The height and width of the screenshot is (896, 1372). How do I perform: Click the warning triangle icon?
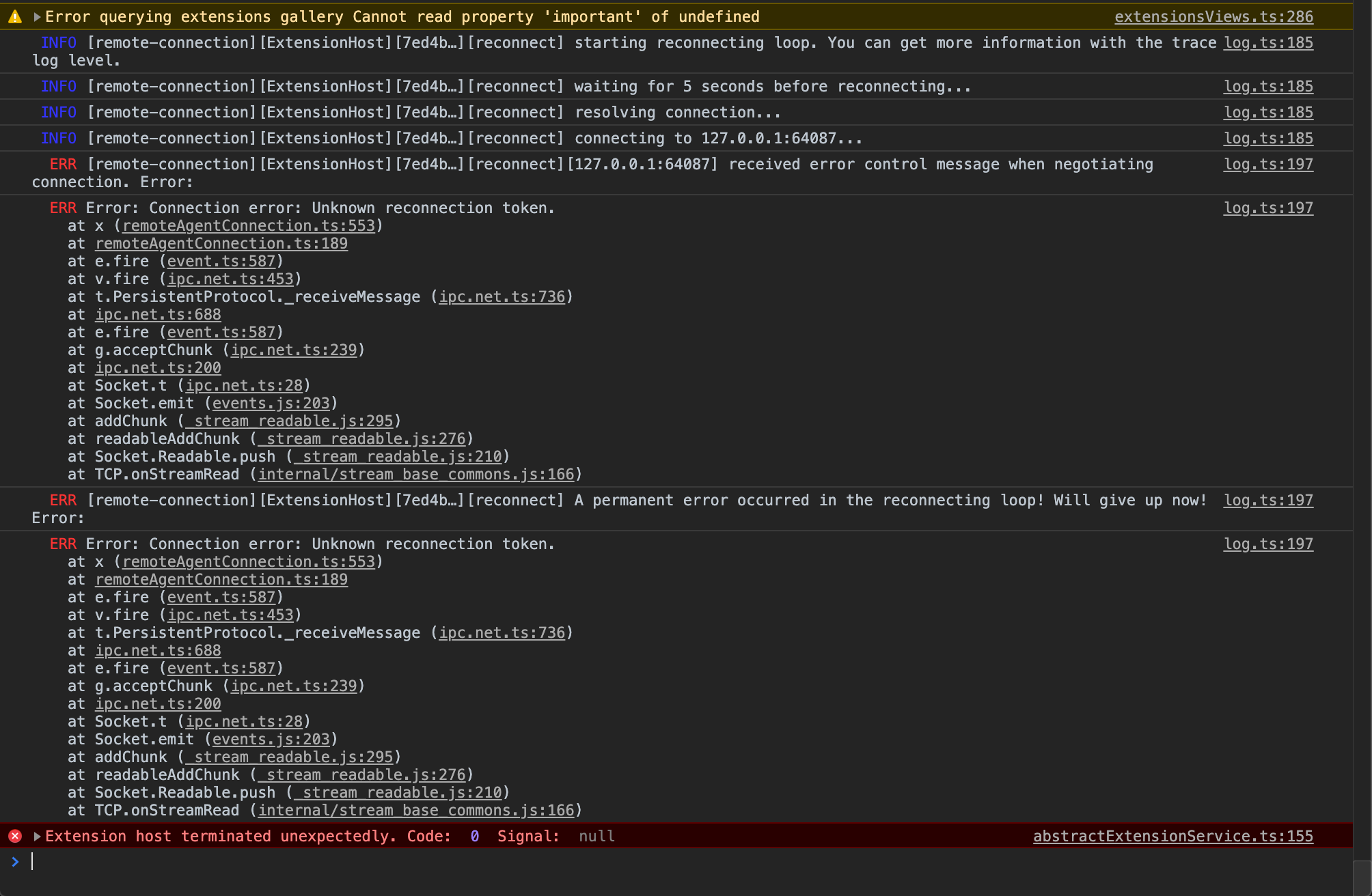[14, 16]
